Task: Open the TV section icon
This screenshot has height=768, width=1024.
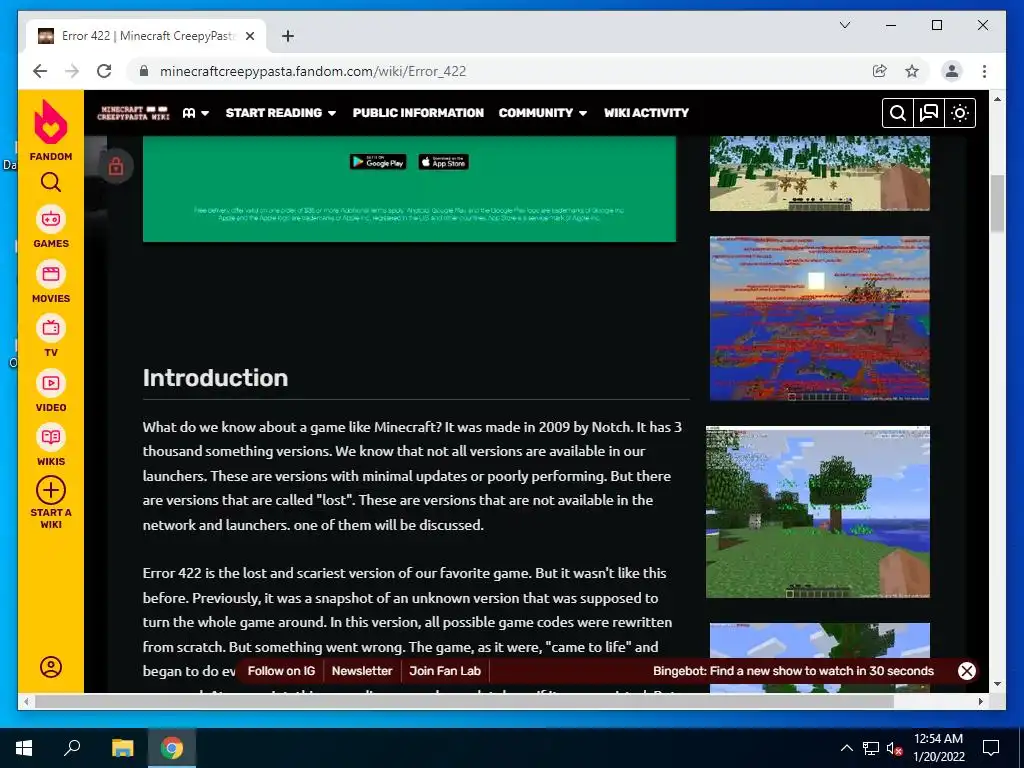Action: [51, 328]
